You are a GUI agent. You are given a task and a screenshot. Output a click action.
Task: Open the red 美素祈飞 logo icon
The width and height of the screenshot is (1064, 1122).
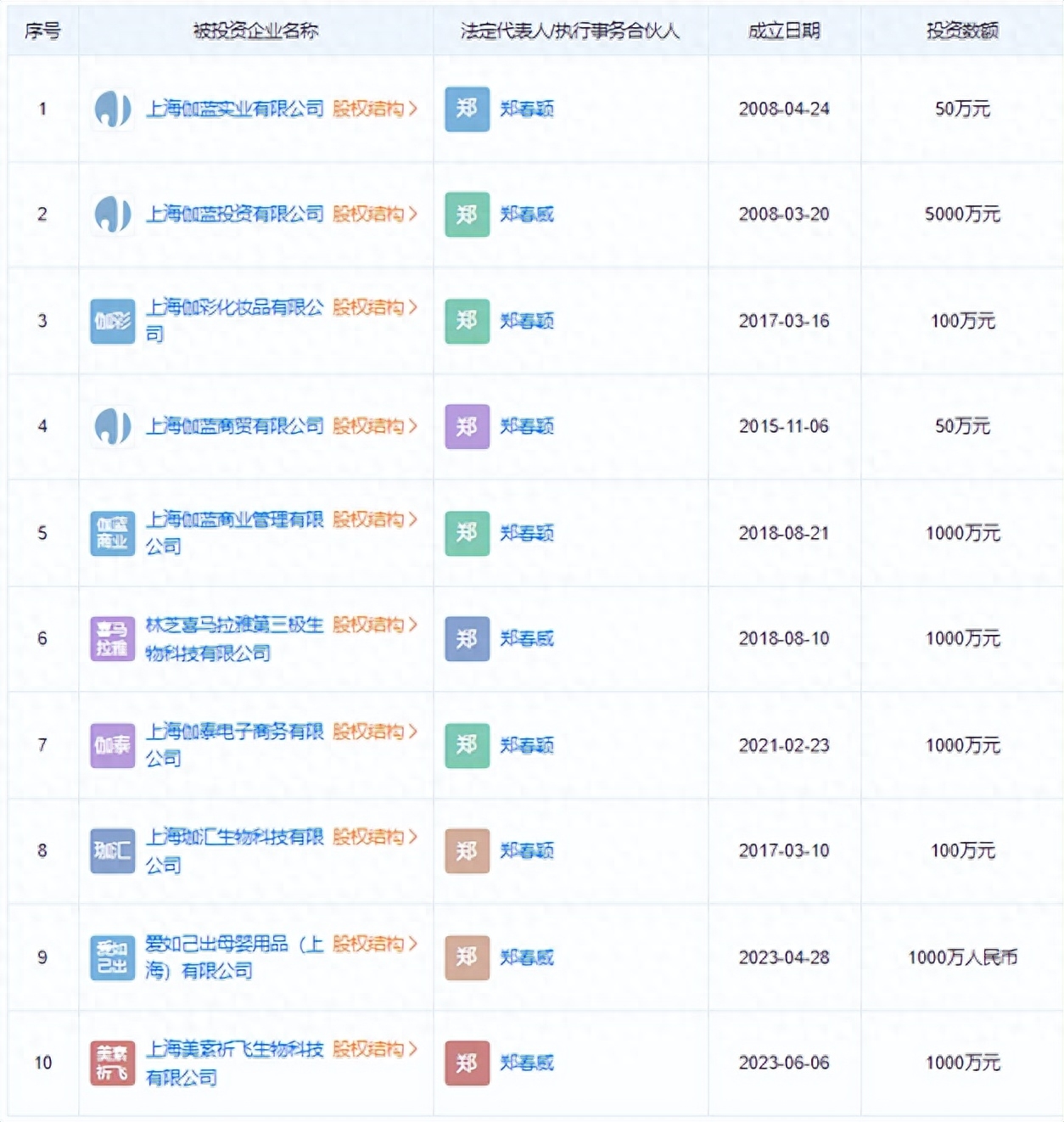112,1063
